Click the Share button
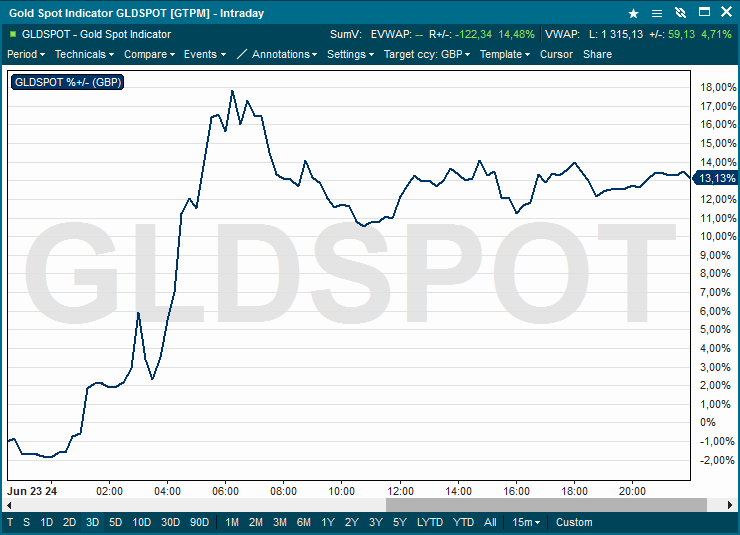Screen dimensions: 740x535 (597, 54)
